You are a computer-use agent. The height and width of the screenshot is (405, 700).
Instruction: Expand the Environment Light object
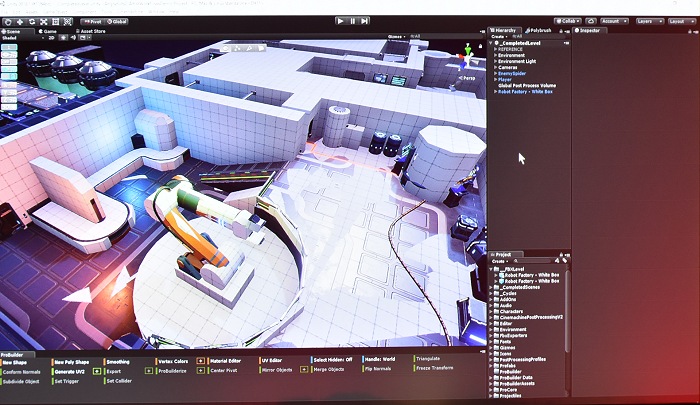pos(496,61)
